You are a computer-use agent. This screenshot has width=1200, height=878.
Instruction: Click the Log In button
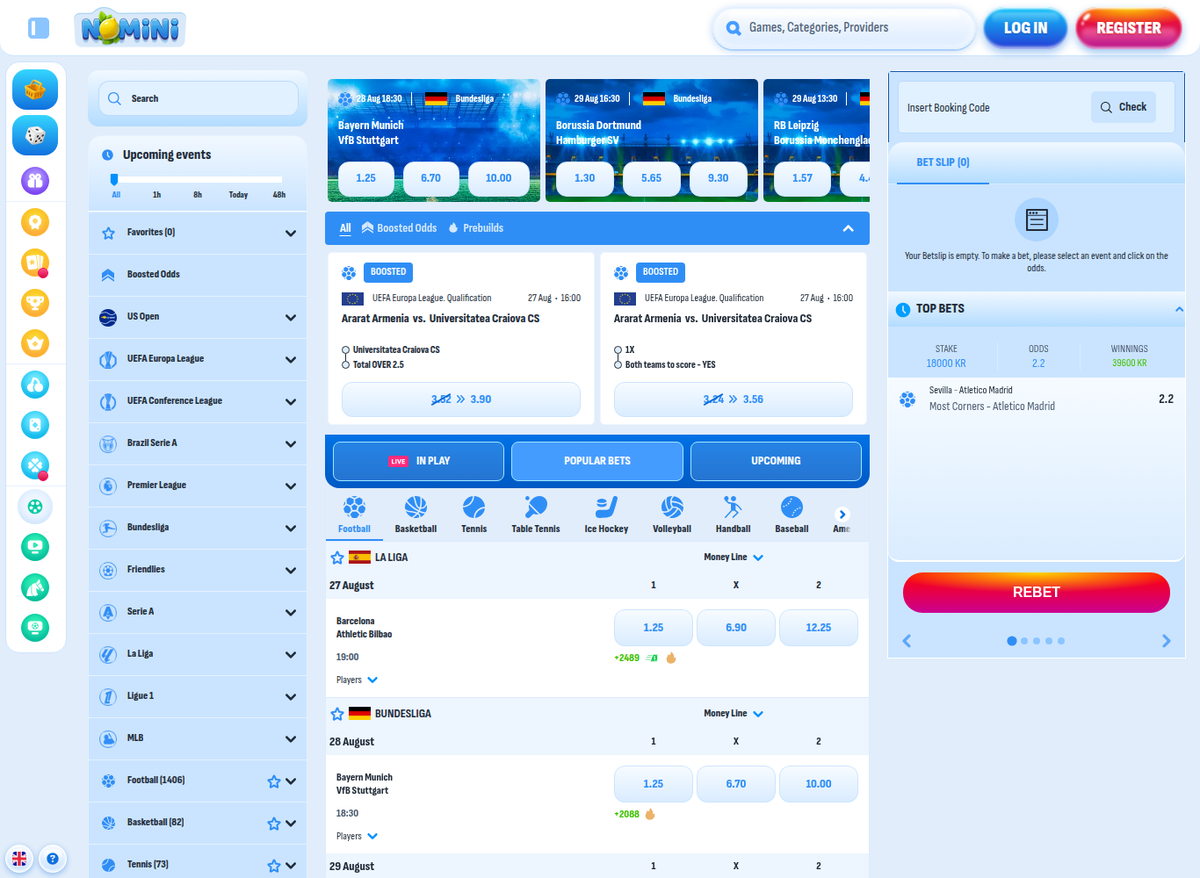1026,28
